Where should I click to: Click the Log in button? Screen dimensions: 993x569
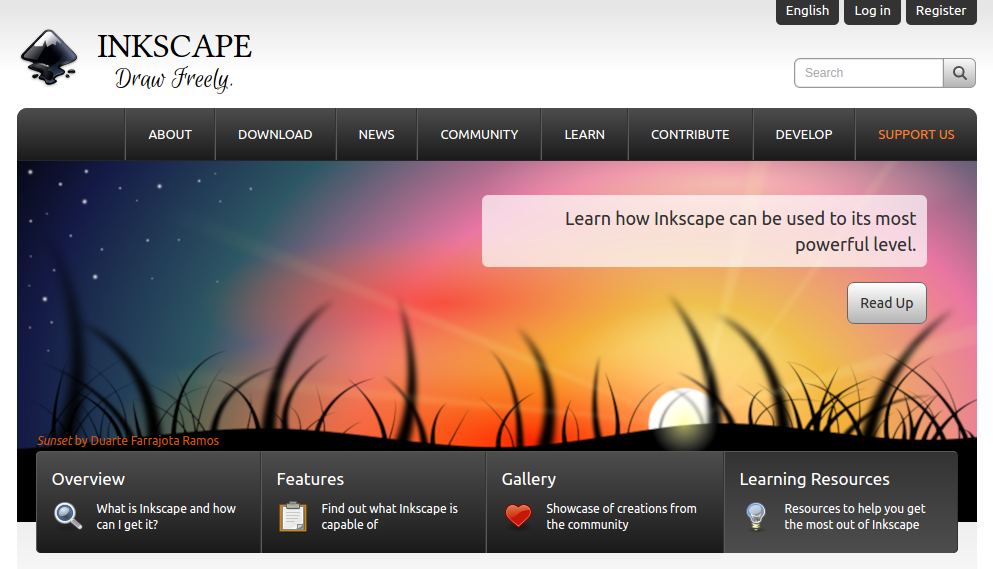[872, 11]
